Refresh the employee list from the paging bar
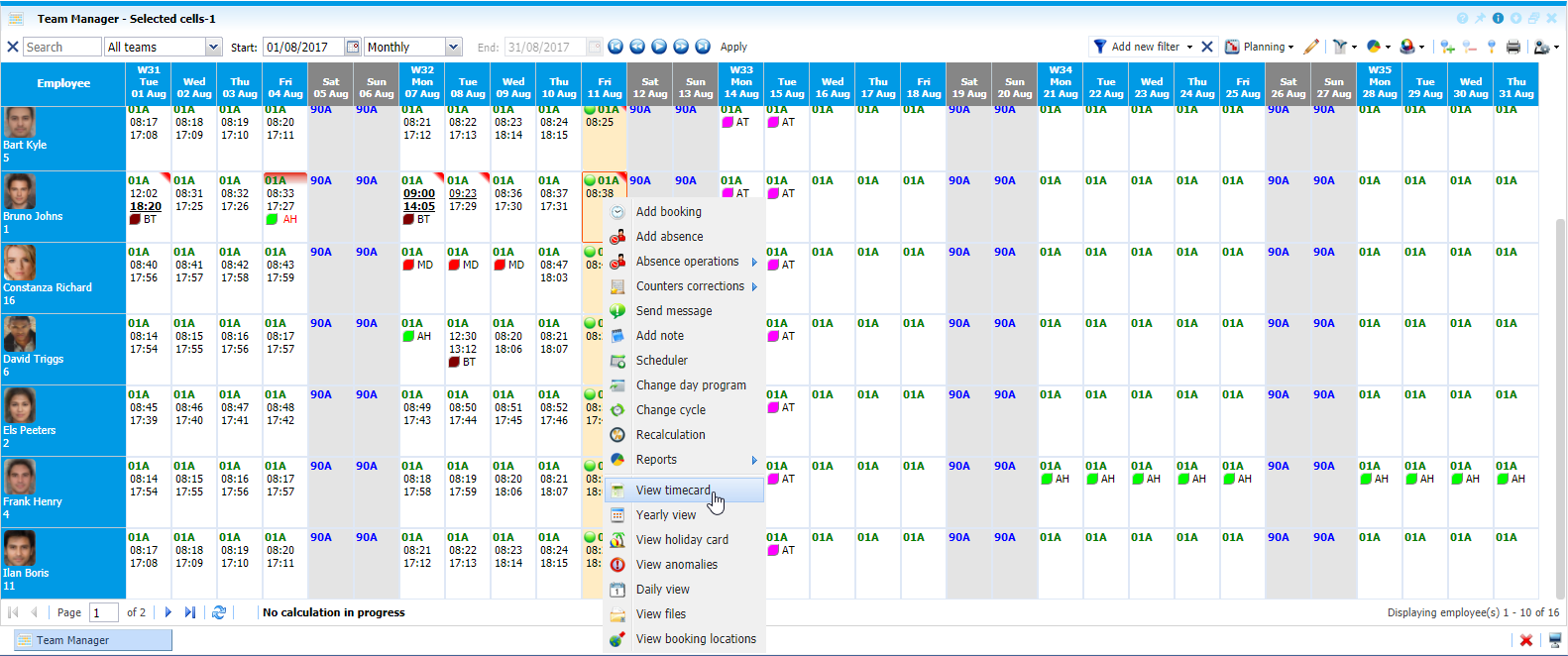The height and width of the screenshot is (656, 1568). (x=219, y=612)
